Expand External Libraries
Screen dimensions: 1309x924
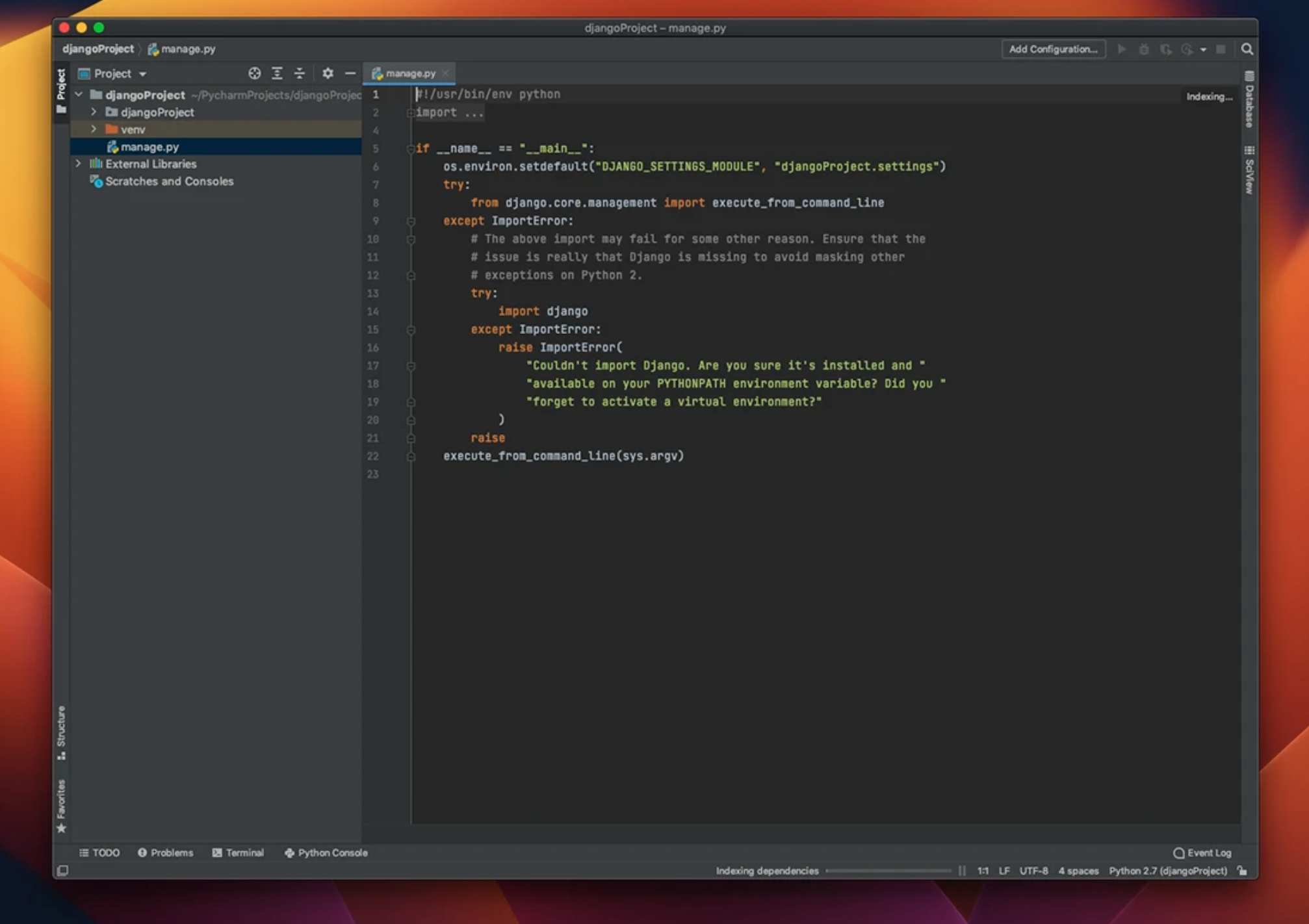[79, 164]
